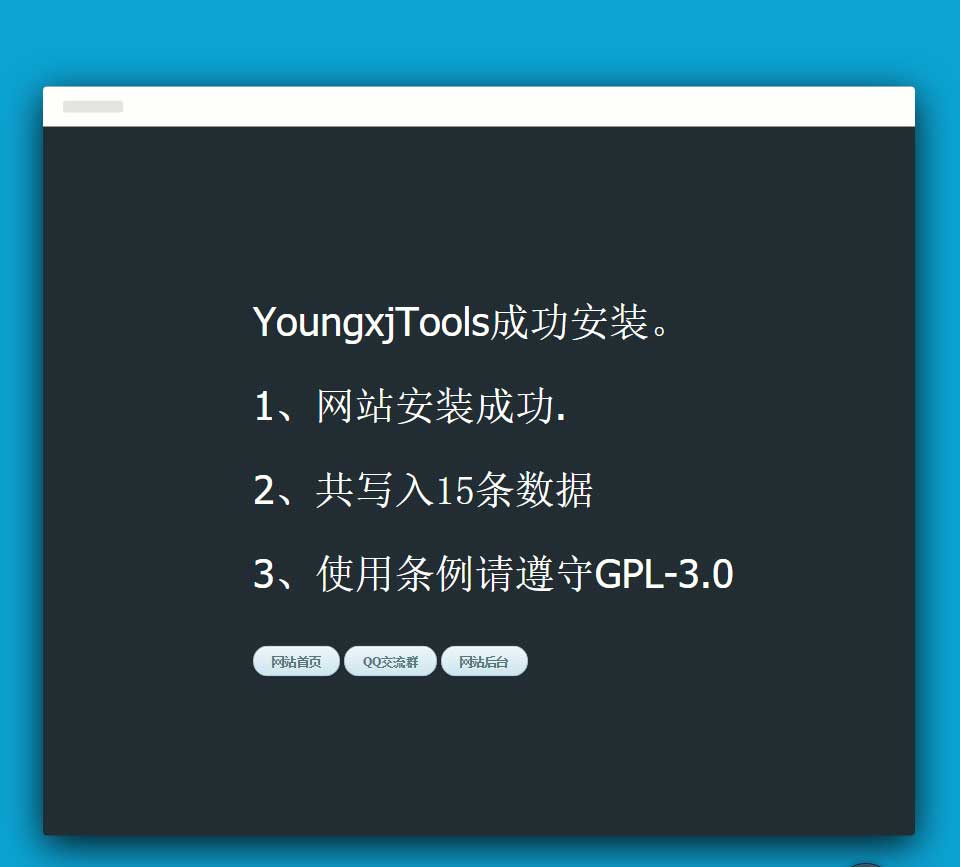Click the rightmost pill-shaped button
The width and height of the screenshot is (960, 867).
pos(484,661)
